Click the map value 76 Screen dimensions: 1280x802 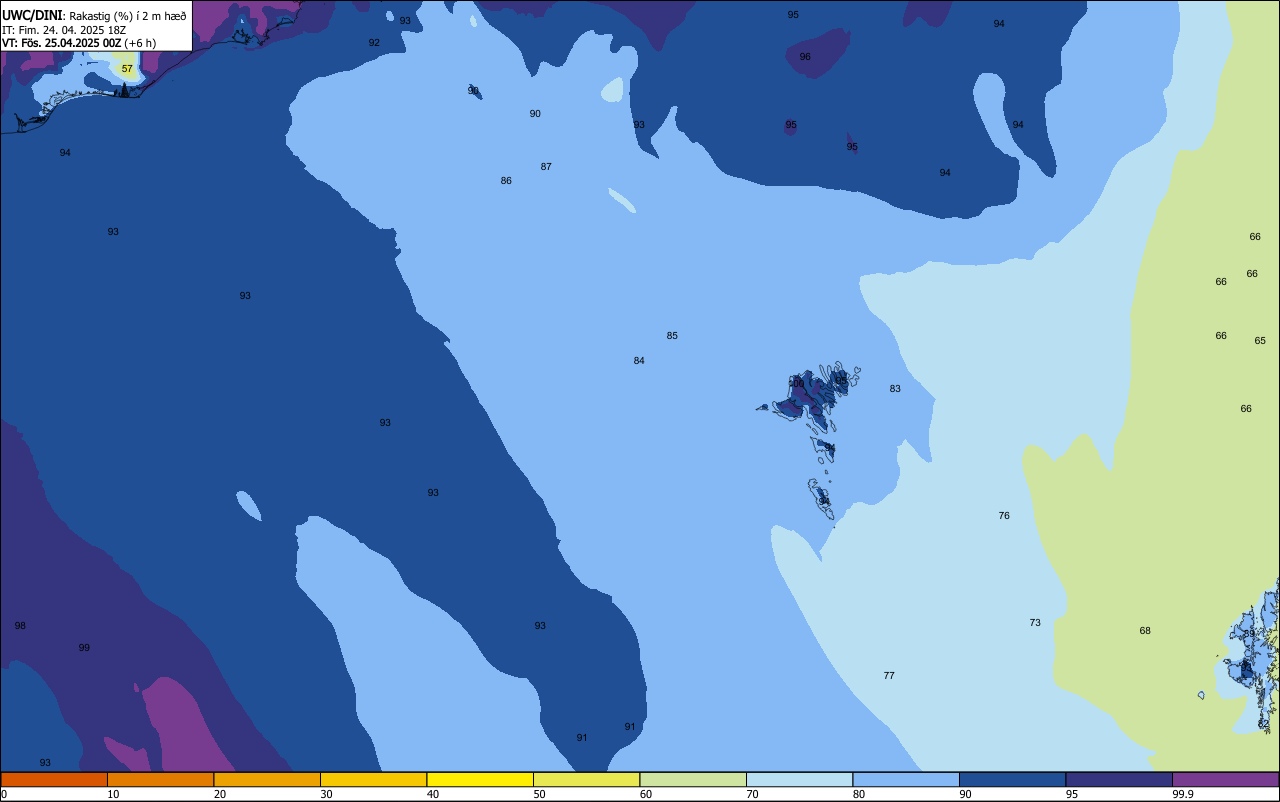click(1004, 516)
